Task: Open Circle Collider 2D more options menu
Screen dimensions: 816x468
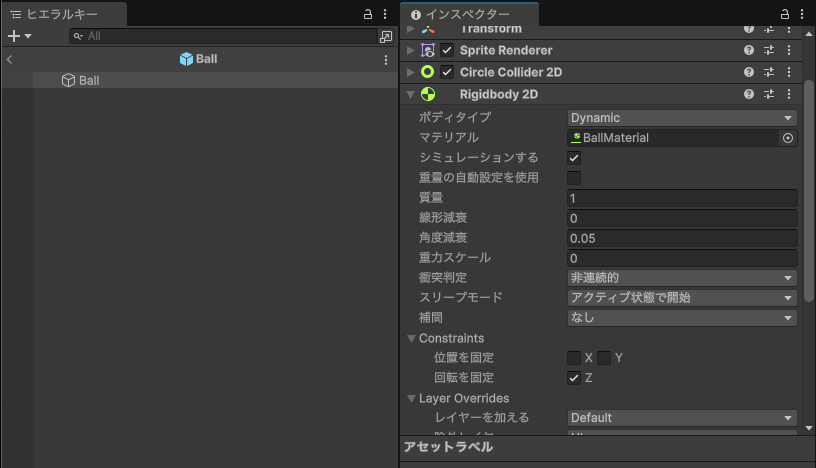Action: pos(789,72)
